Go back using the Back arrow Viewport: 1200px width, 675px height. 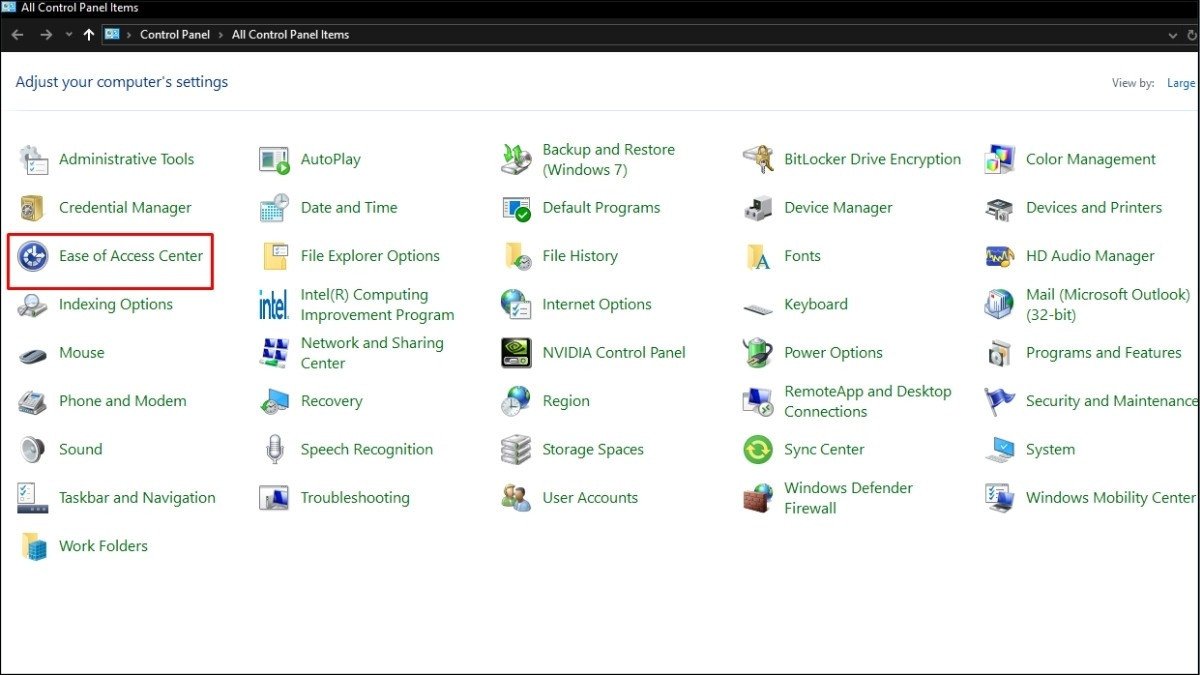pos(17,35)
